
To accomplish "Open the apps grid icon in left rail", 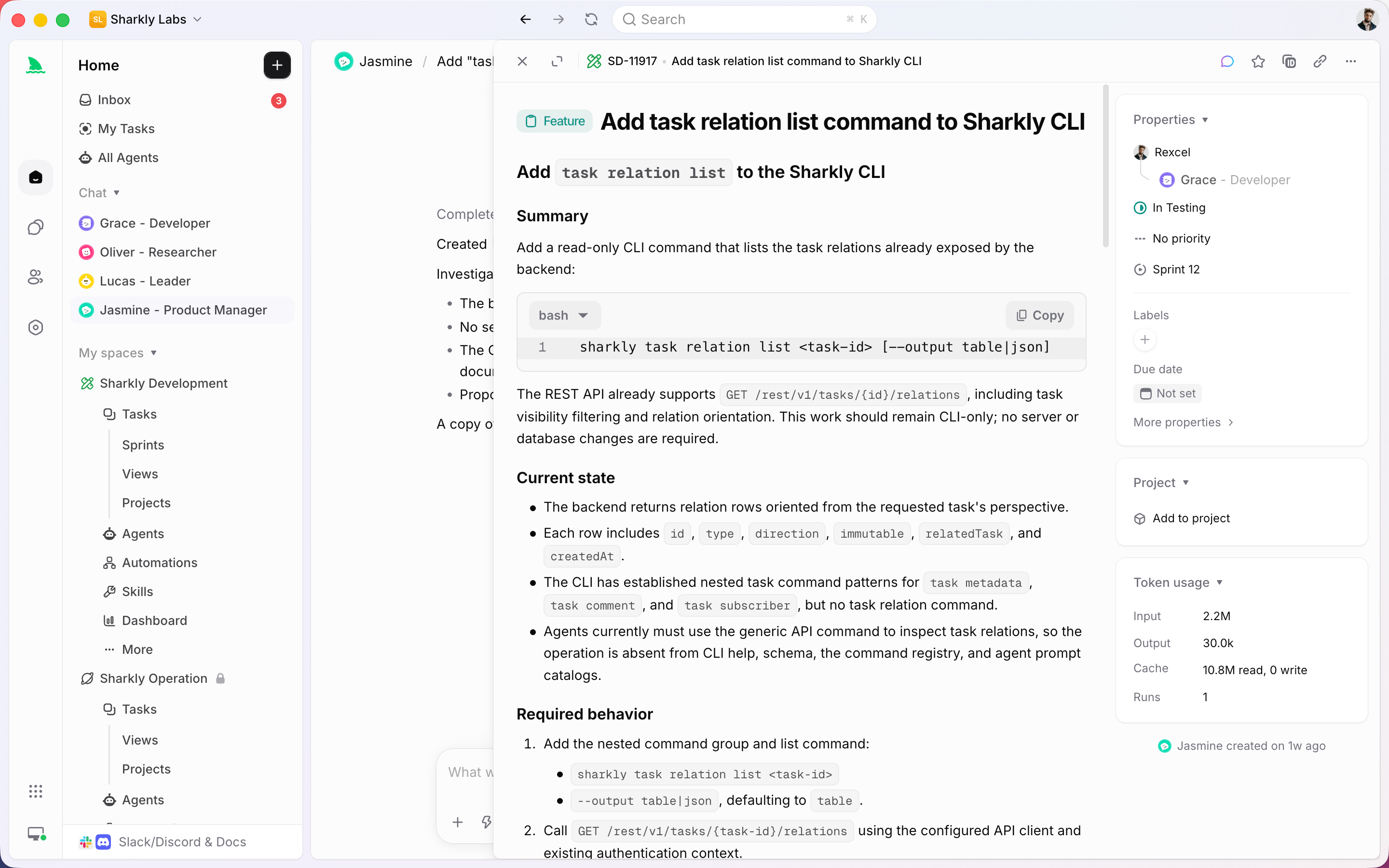I will point(36,791).
